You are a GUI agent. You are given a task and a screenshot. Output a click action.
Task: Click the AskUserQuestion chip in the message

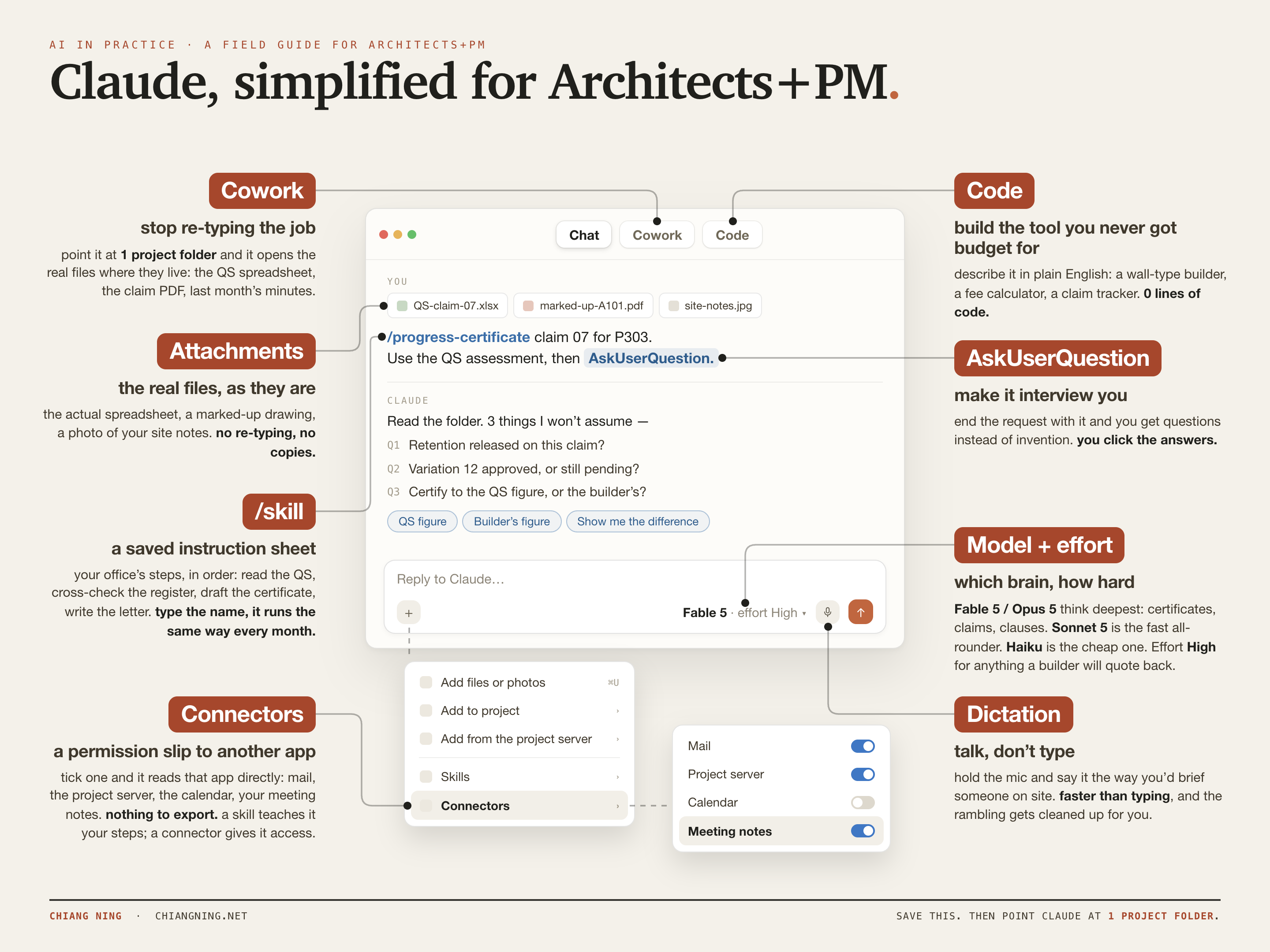point(651,358)
